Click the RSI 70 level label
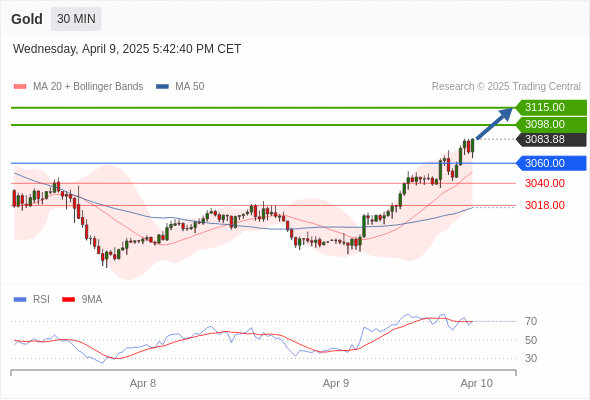Viewport: 590px width, 400px height. pos(531,321)
